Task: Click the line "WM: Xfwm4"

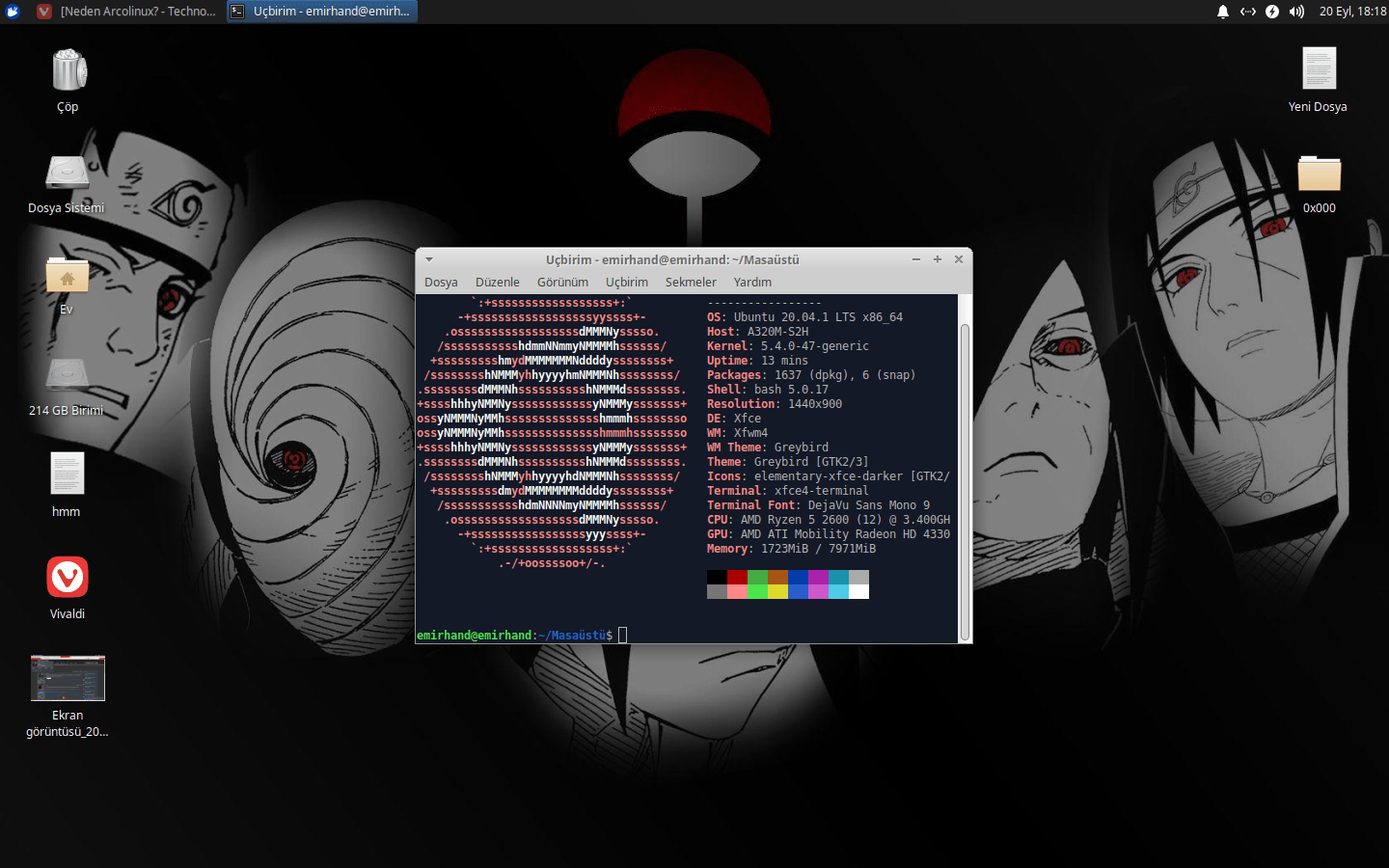Action: (x=737, y=433)
